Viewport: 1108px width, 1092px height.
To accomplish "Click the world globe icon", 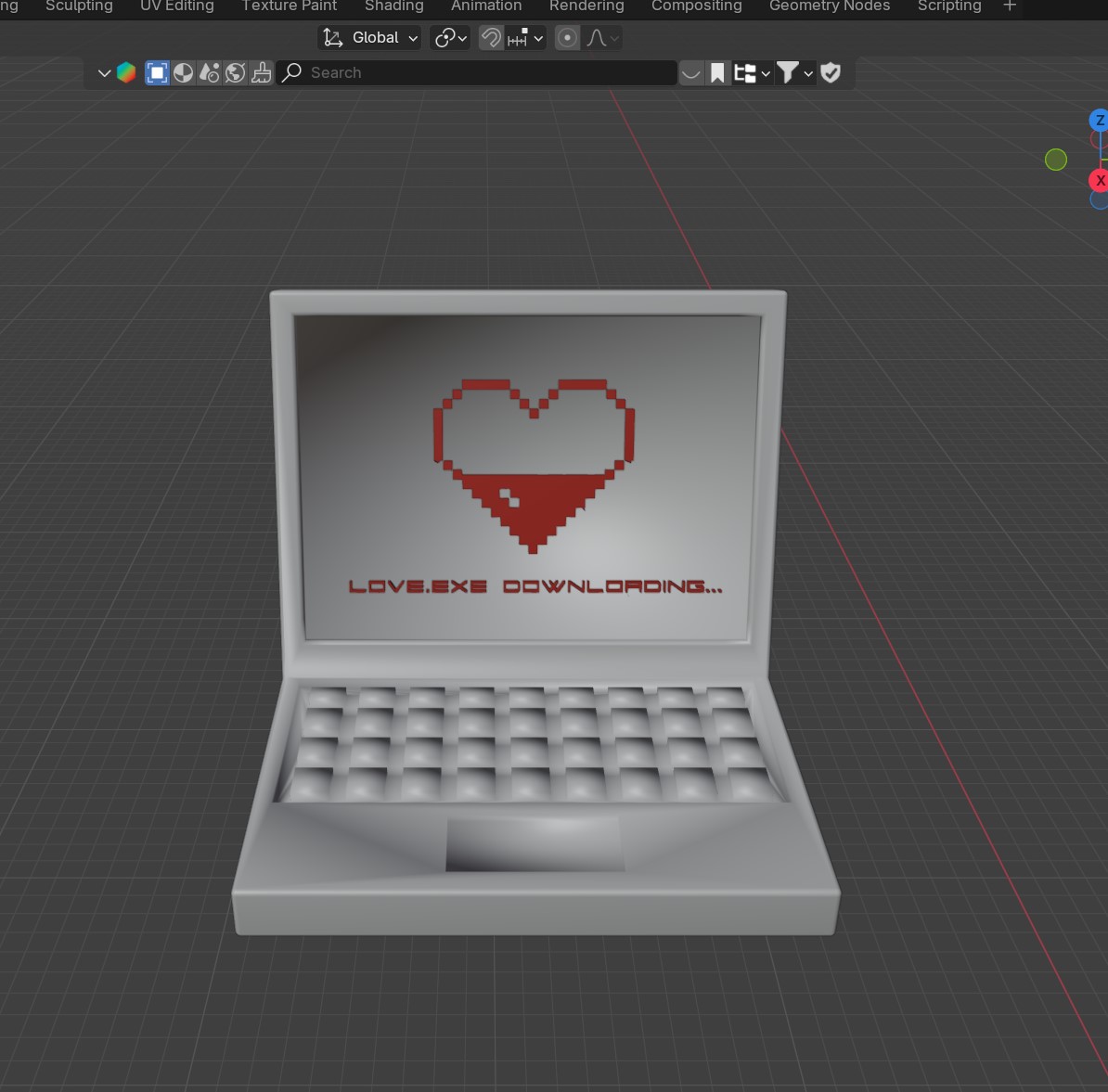I will (x=236, y=72).
